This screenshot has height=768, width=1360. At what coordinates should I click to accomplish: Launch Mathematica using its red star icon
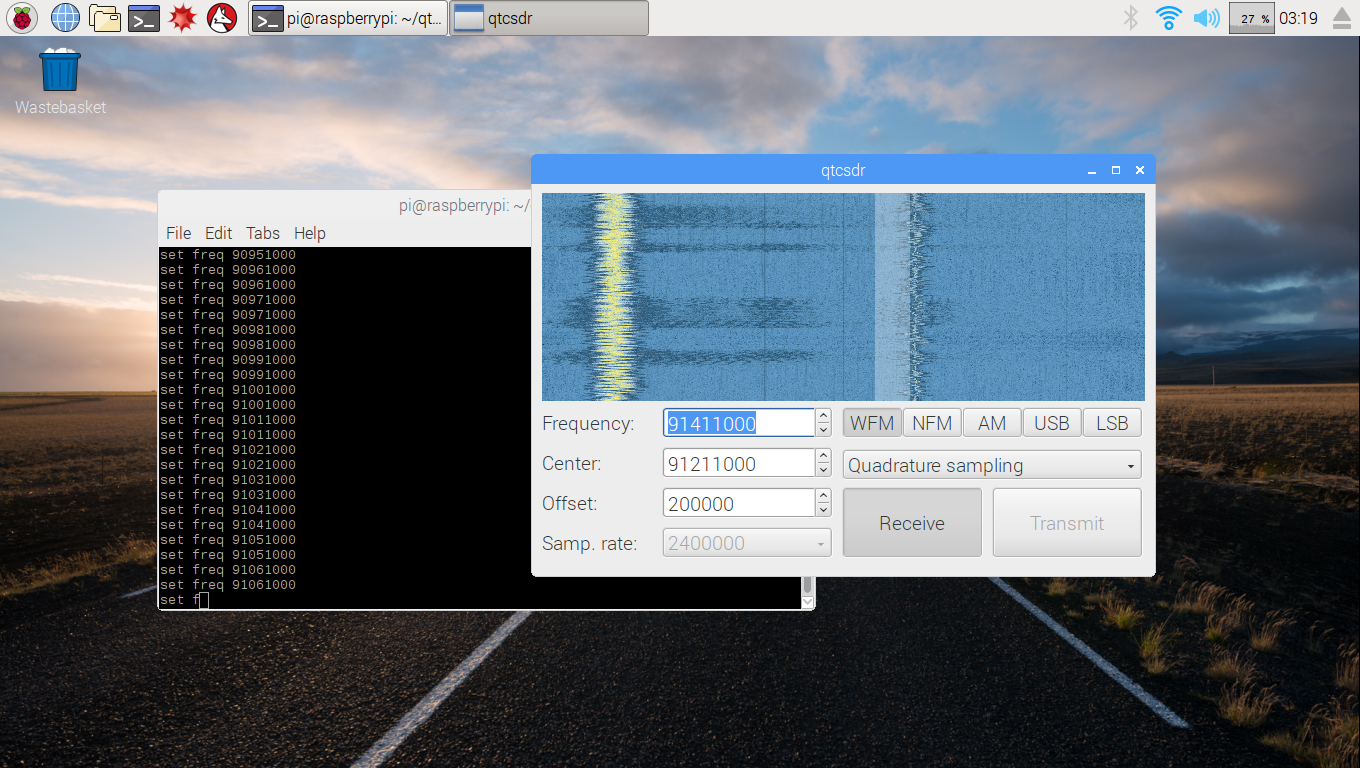[x=181, y=17]
